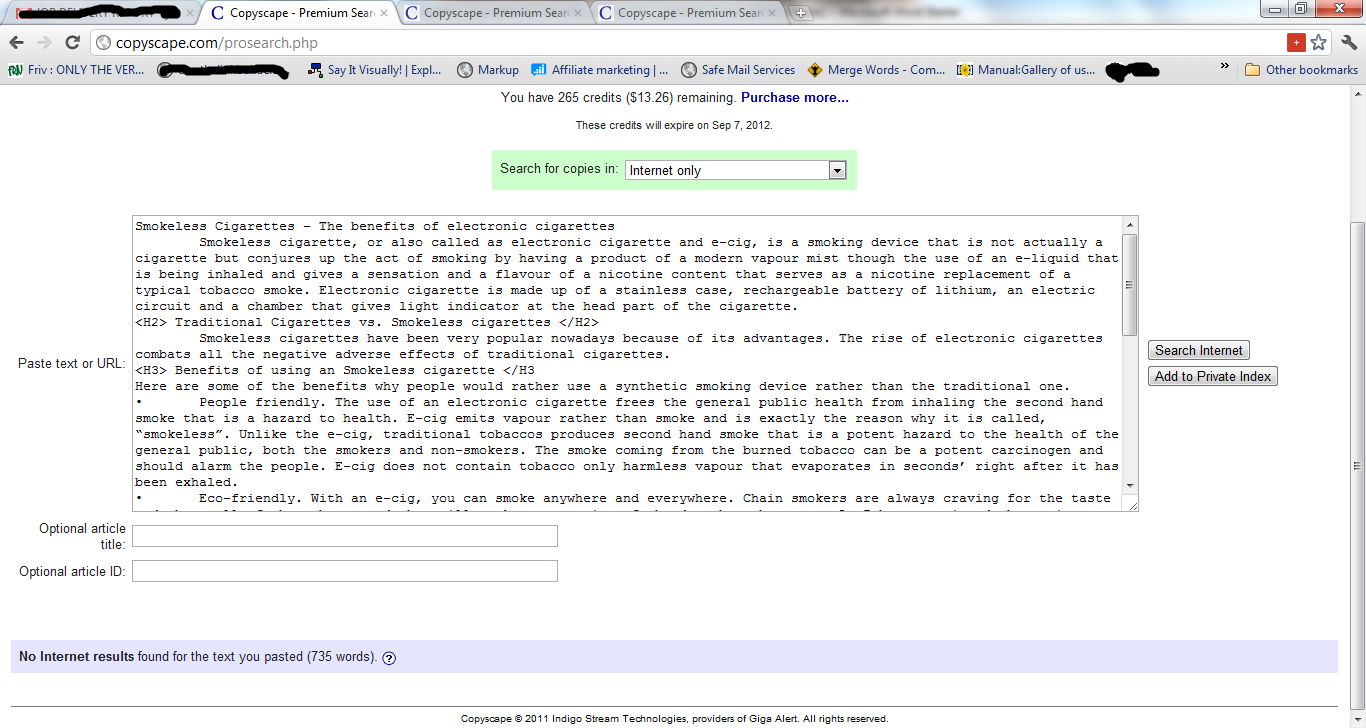Viewport: 1366px width, 728px height.
Task: Click the "Search for copies in:" label
Action: [x=559, y=169]
